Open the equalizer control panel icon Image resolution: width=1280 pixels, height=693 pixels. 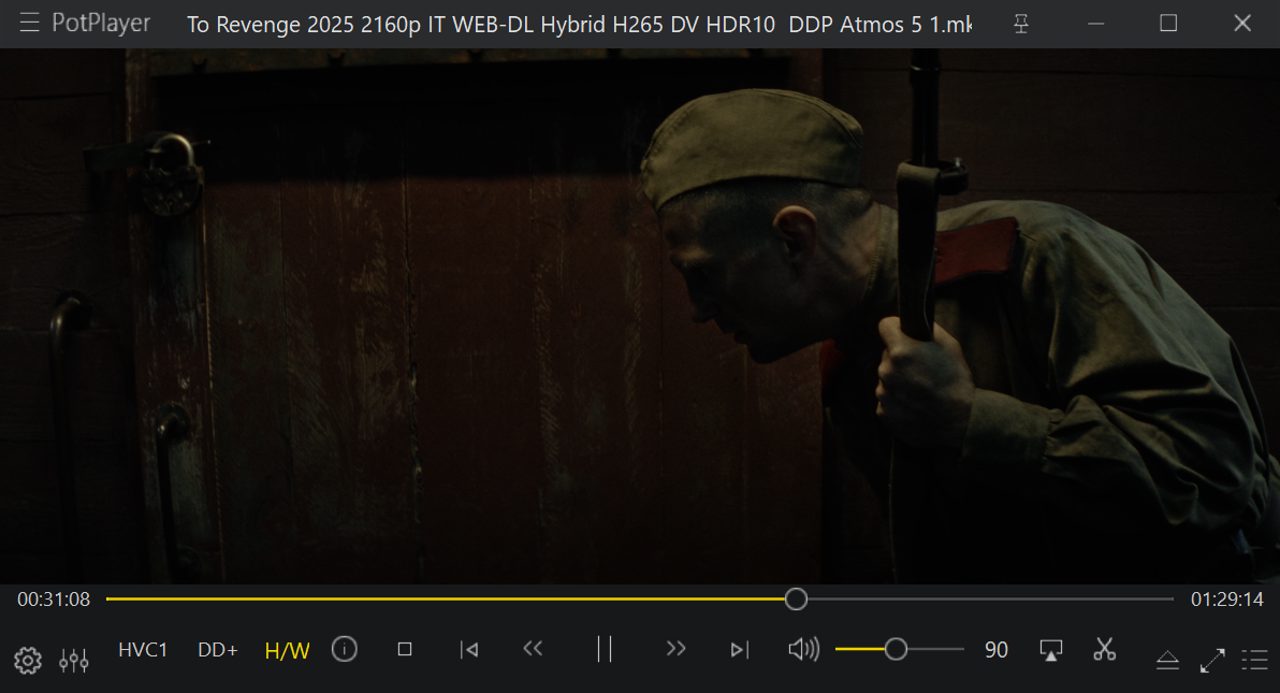[74, 660]
